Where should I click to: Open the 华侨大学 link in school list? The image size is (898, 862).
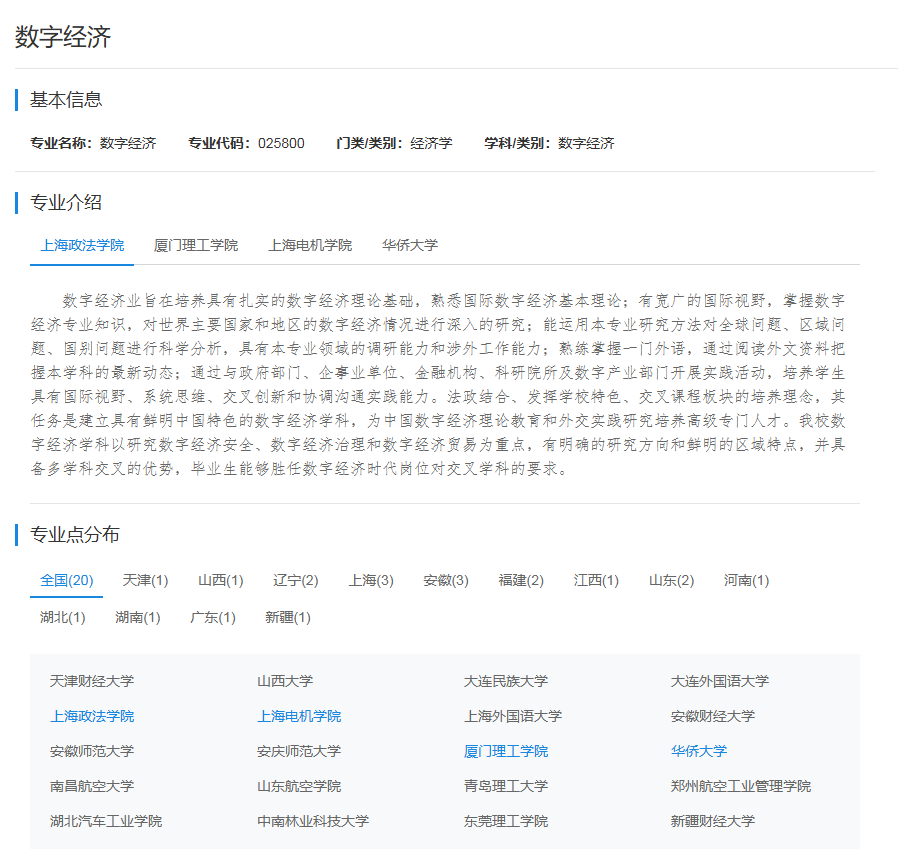point(699,751)
